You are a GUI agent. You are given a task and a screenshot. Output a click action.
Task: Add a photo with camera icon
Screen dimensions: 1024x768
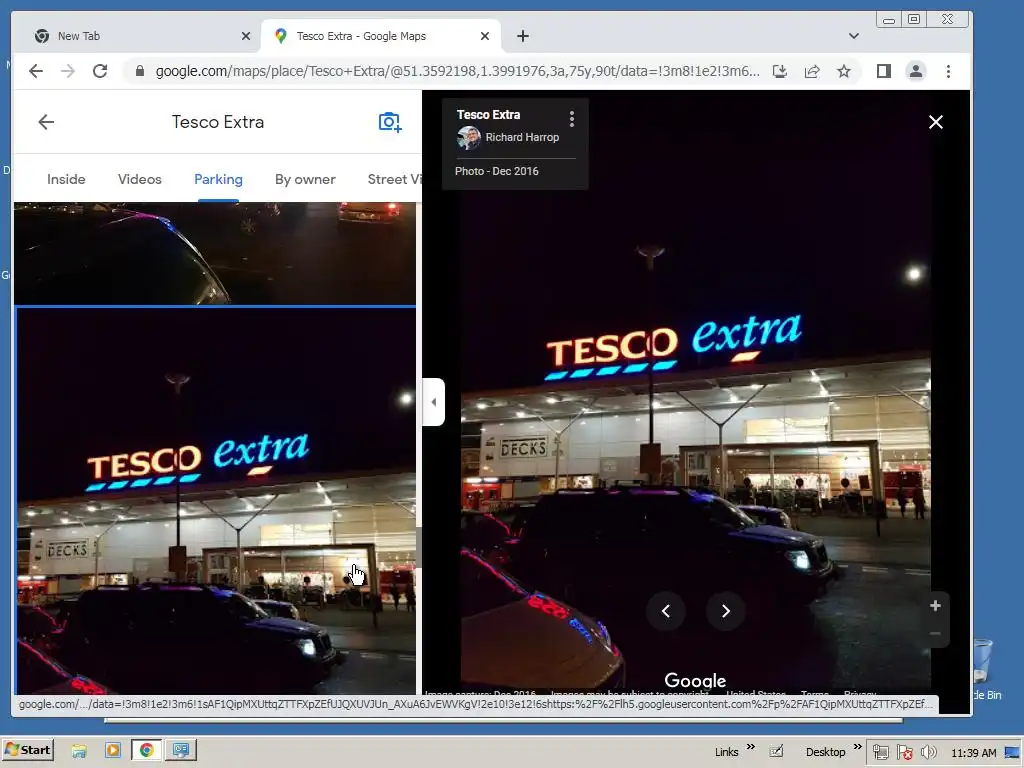390,122
